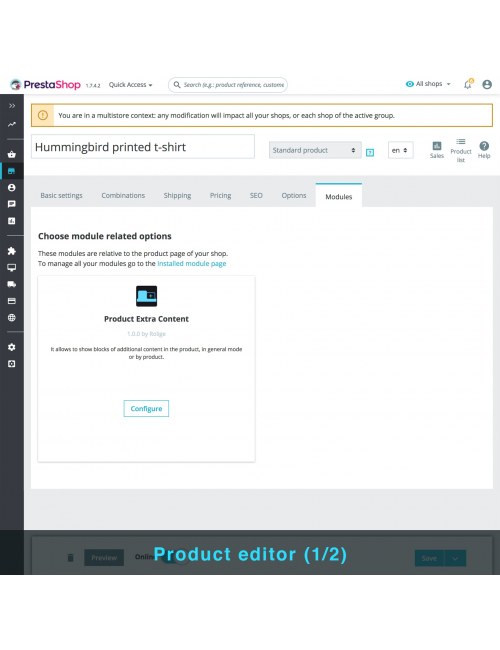The width and height of the screenshot is (500, 650).
Task: Click the product type help icon
Action: 370,153
